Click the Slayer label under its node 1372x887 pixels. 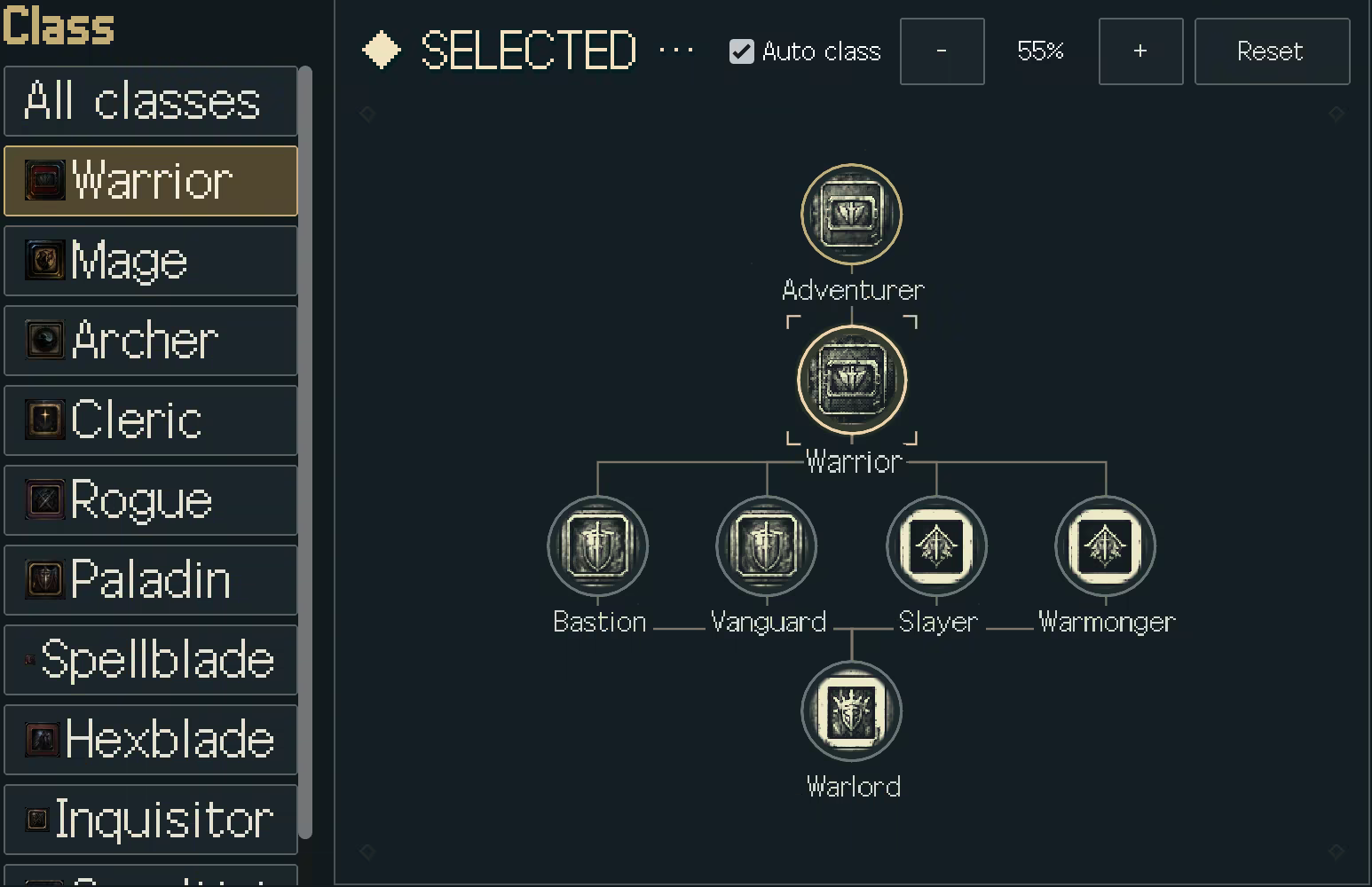tap(938, 622)
